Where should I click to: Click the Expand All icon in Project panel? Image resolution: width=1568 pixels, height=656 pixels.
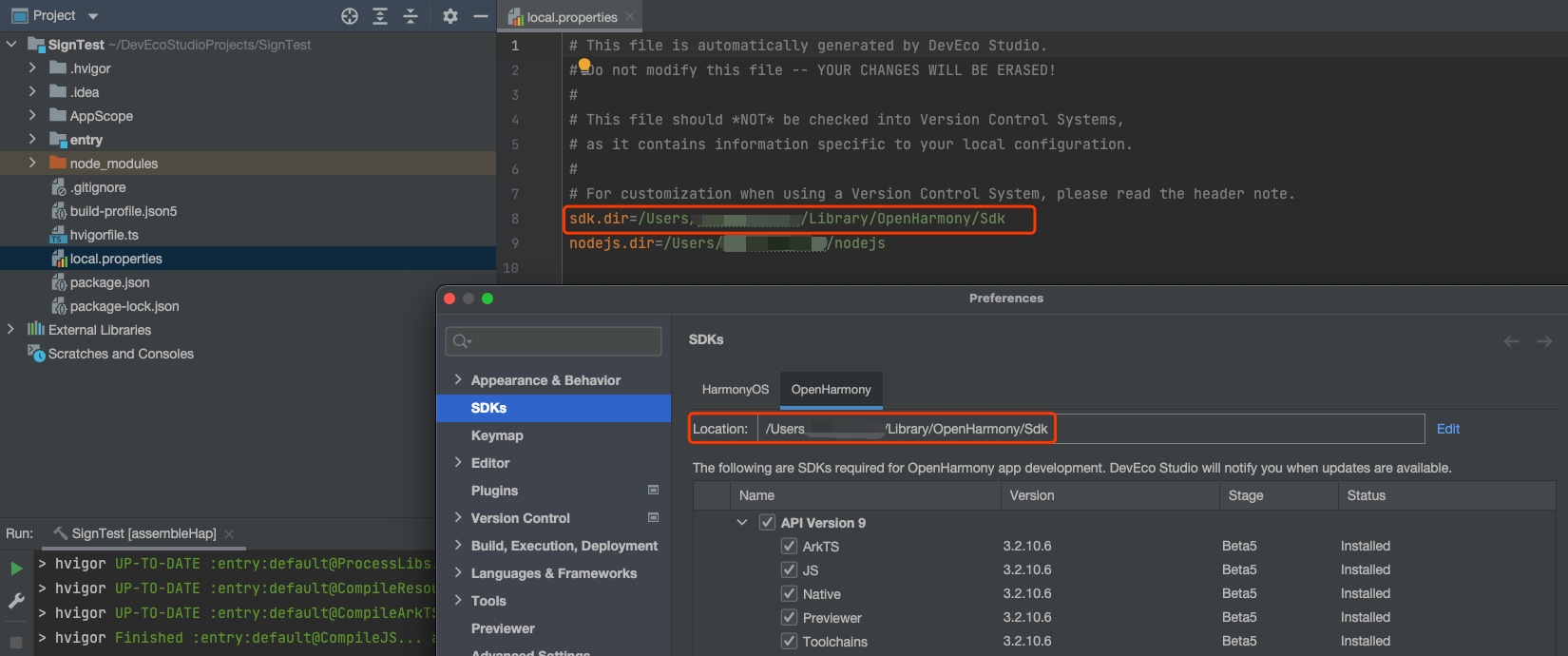pyautogui.click(x=380, y=16)
